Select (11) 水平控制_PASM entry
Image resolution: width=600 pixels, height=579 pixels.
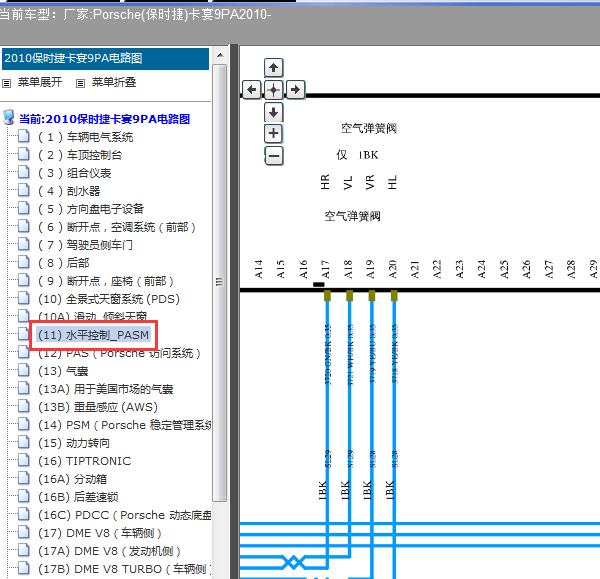[x=93, y=335]
